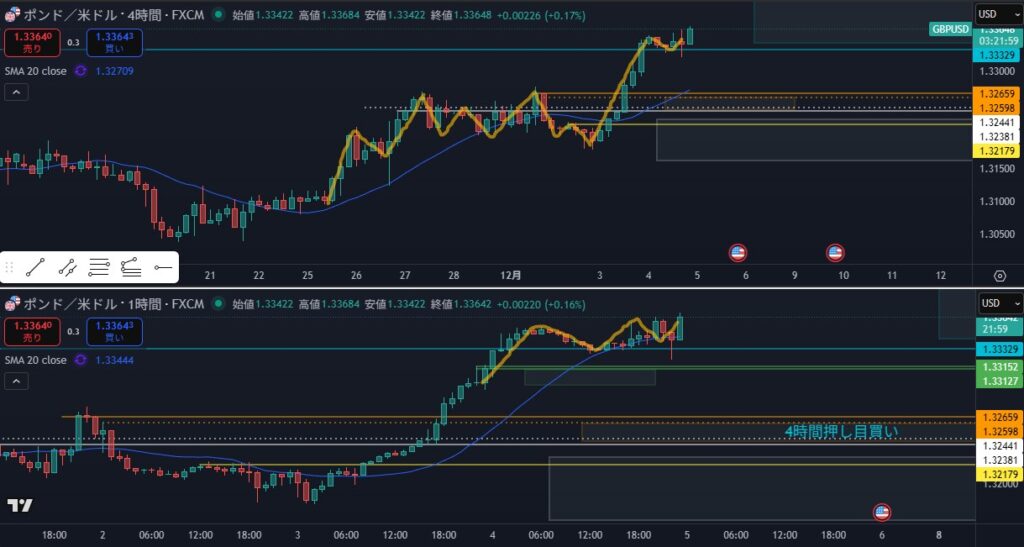Viewport: 1024px width, 547px height.
Task: Click the purple SMA icon on 4-hour chart
Action: [80, 71]
